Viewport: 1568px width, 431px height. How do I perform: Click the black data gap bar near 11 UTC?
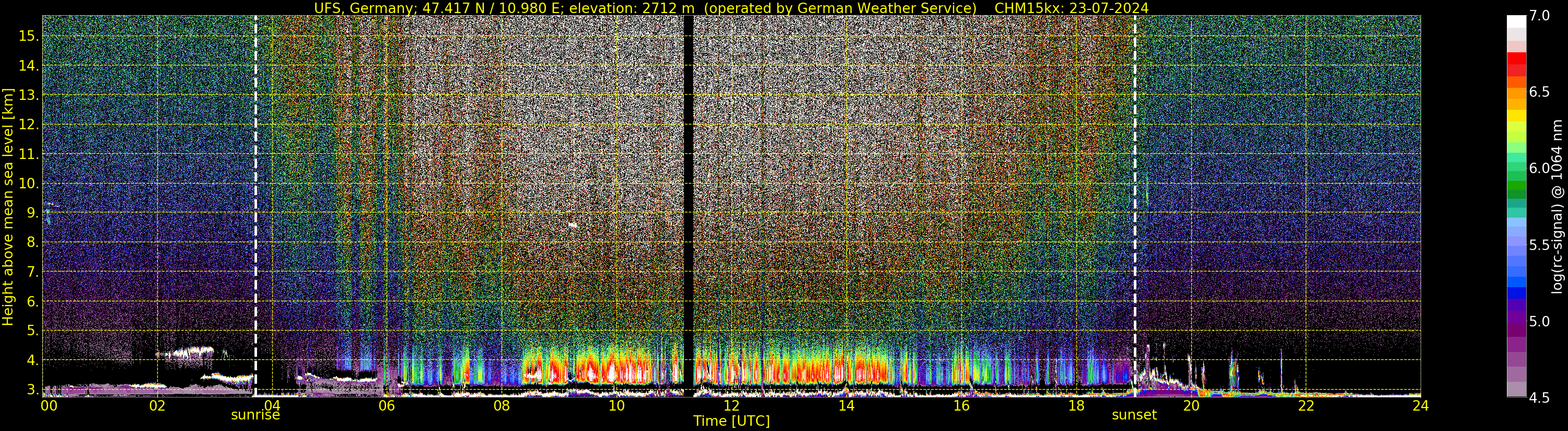pyautogui.click(x=689, y=206)
